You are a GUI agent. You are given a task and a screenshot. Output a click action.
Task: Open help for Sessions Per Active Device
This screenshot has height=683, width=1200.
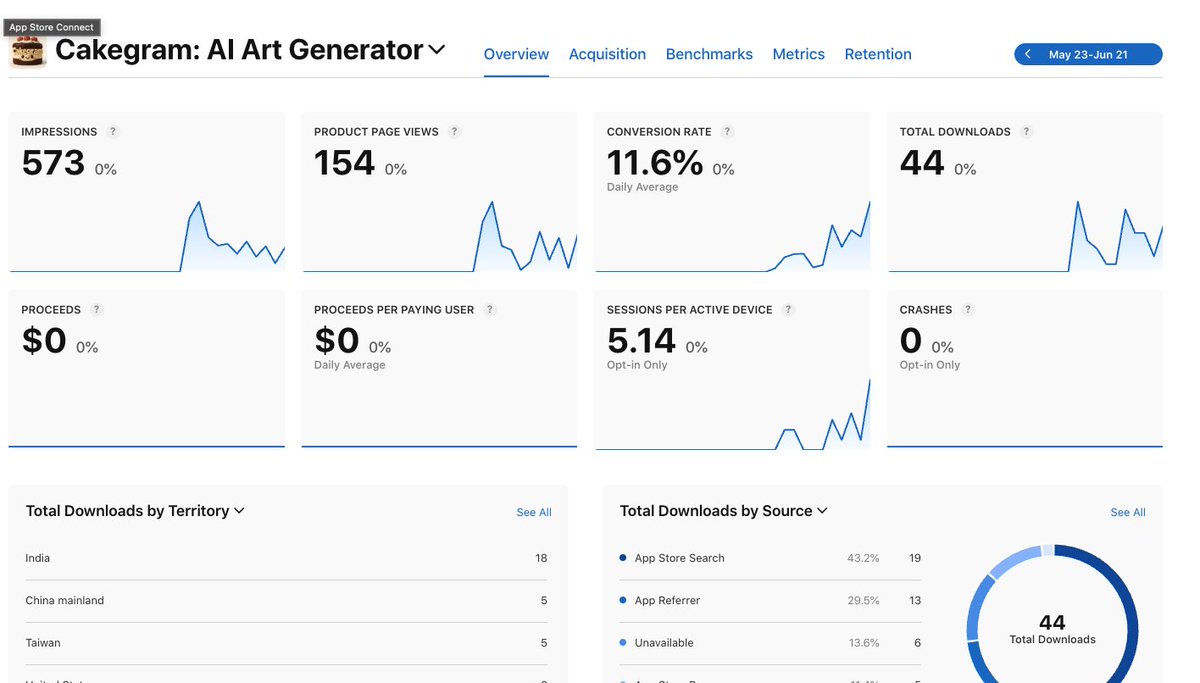tap(788, 309)
